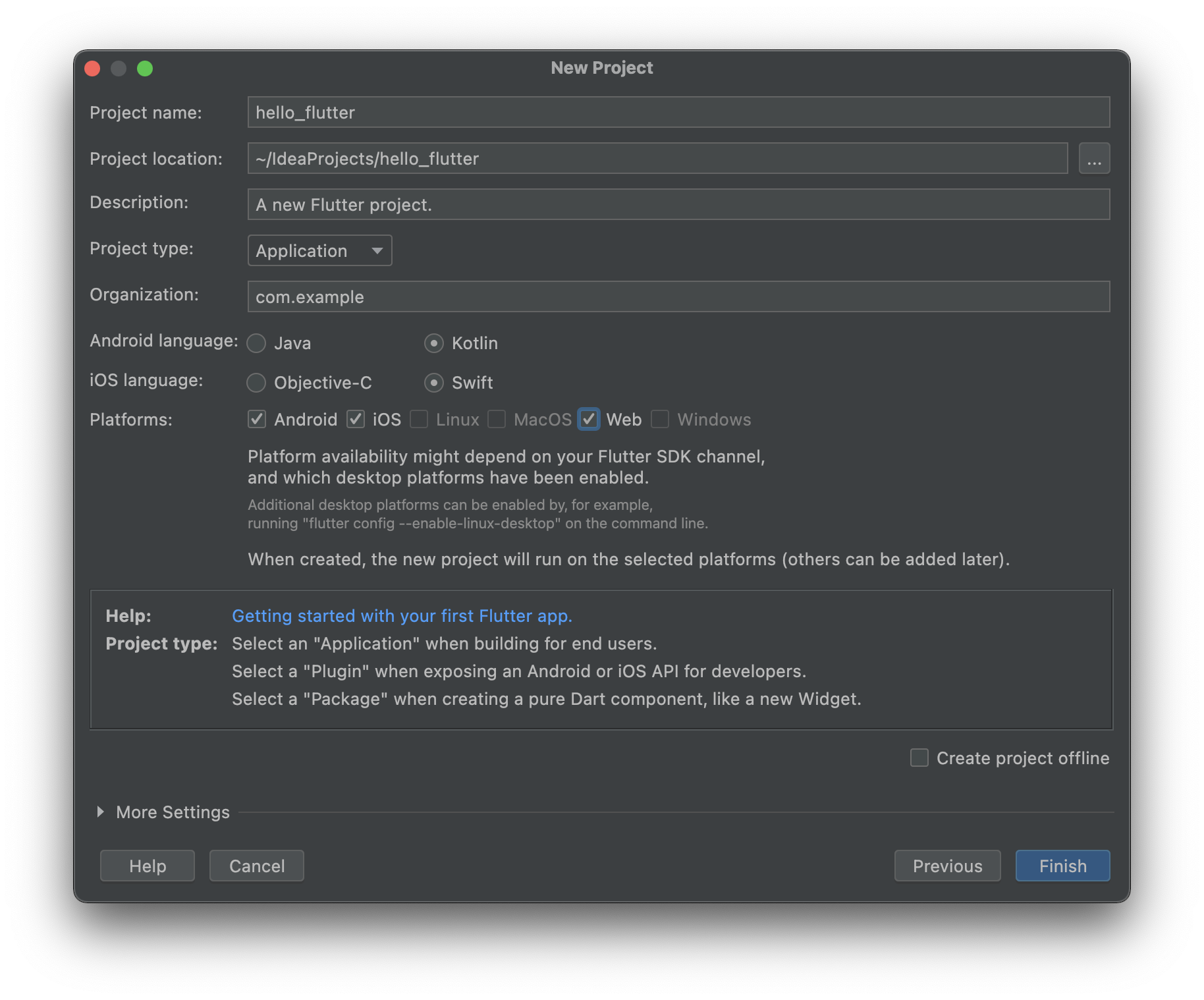Open the browse location ellipsis button

click(1094, 158)
